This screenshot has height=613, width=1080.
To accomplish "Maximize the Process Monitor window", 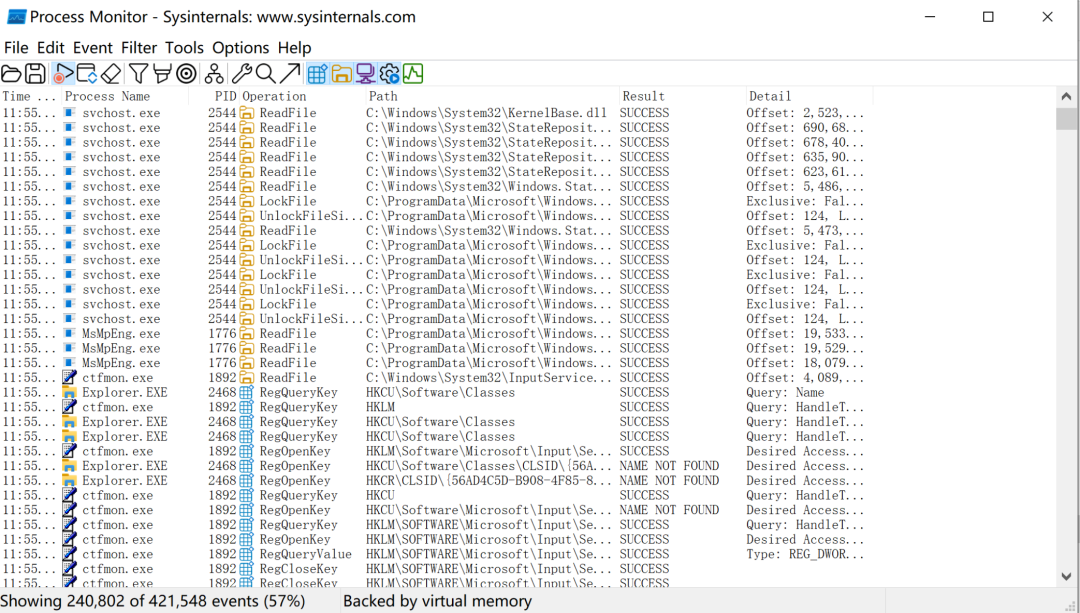I will (x=988, y=17).
